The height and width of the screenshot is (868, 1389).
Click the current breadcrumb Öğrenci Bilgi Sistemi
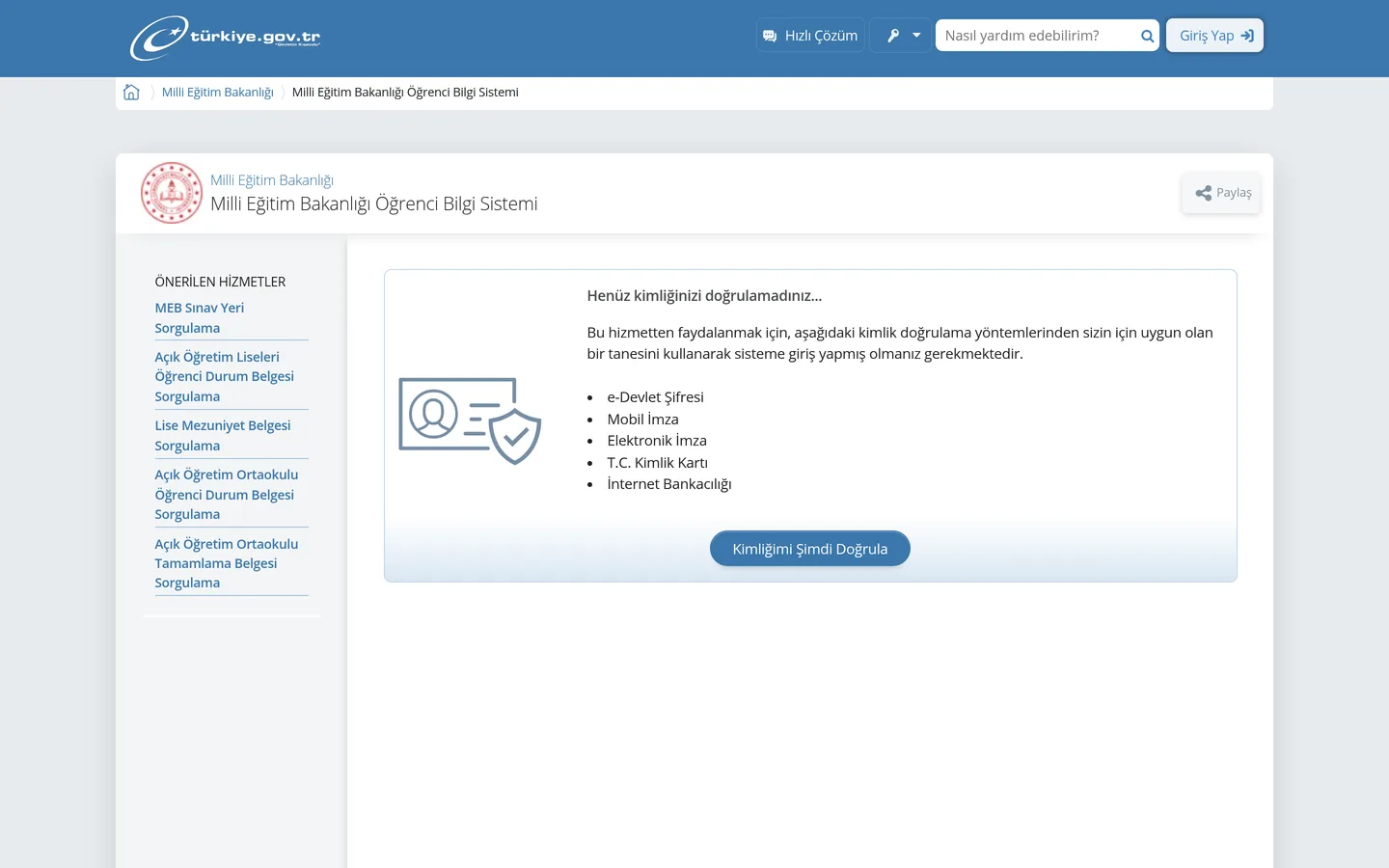405,93
